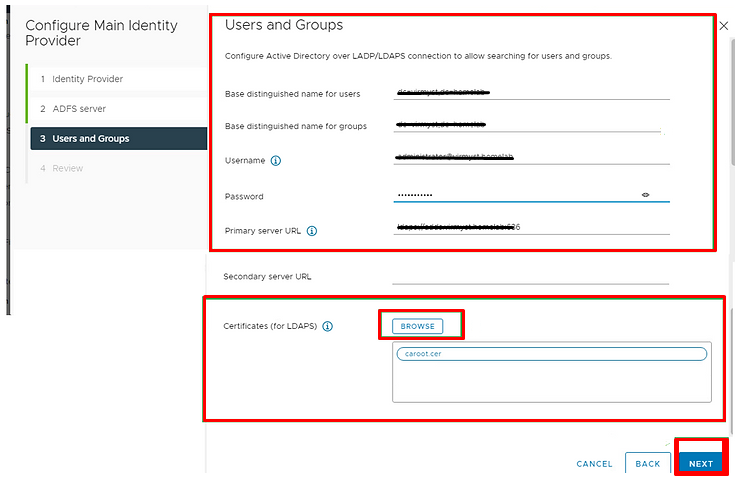The height and width of the screenshot is (479, 735).
Task: Close the Configure Main Identity Provider dialog
Action: [x=724, y=26]
